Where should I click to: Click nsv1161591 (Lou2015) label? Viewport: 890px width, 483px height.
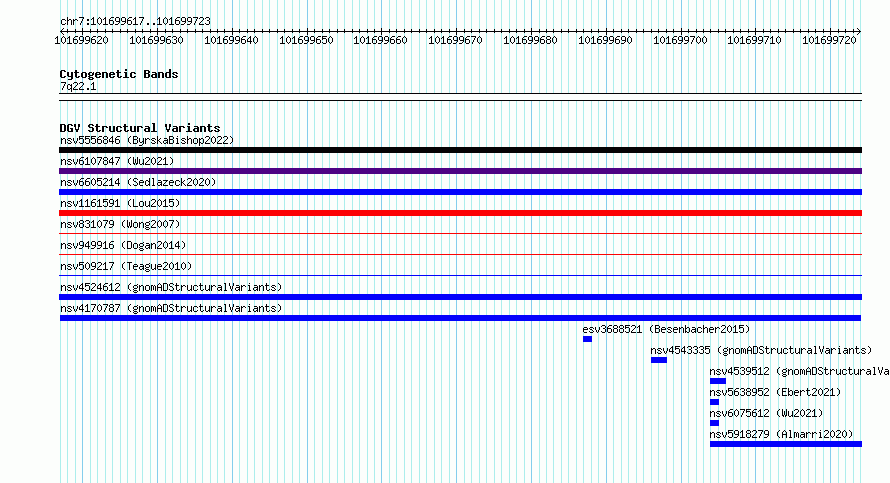tap(120, 203)
